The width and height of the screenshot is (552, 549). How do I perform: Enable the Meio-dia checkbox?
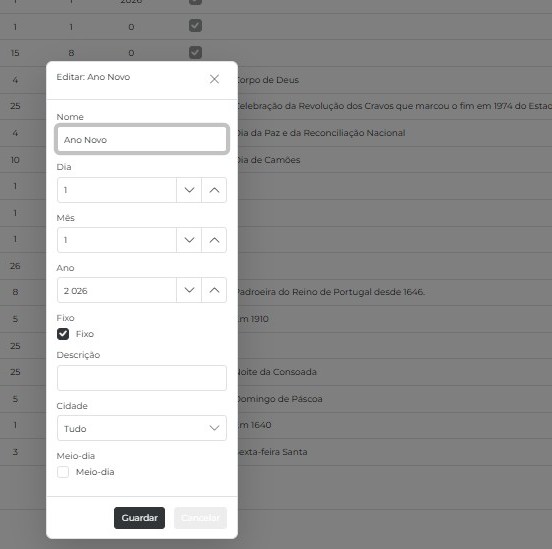click(x=63, y=472)
